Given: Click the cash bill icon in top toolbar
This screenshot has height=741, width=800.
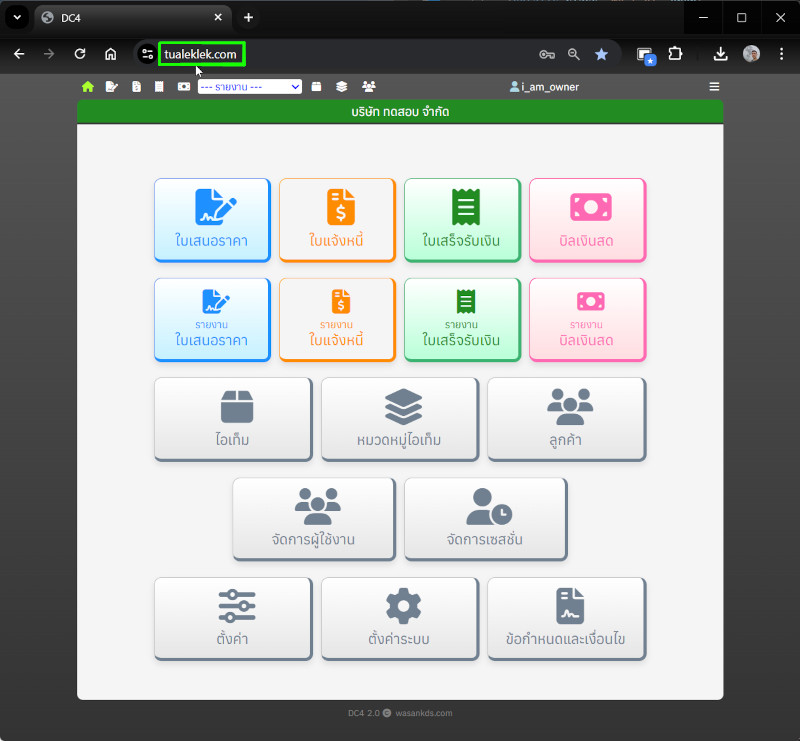Looking at the screenshot, I should tap(183, 87).
